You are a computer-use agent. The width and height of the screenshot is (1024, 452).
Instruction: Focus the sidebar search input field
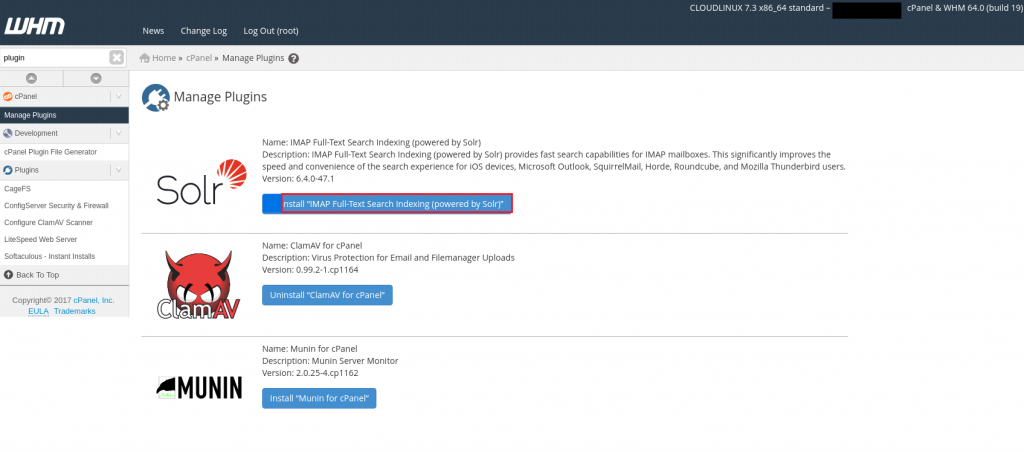(54, 57)
